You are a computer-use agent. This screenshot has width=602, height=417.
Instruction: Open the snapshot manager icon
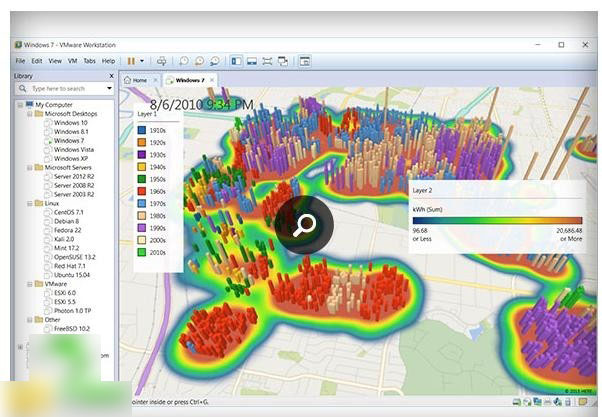click(216, 61)
